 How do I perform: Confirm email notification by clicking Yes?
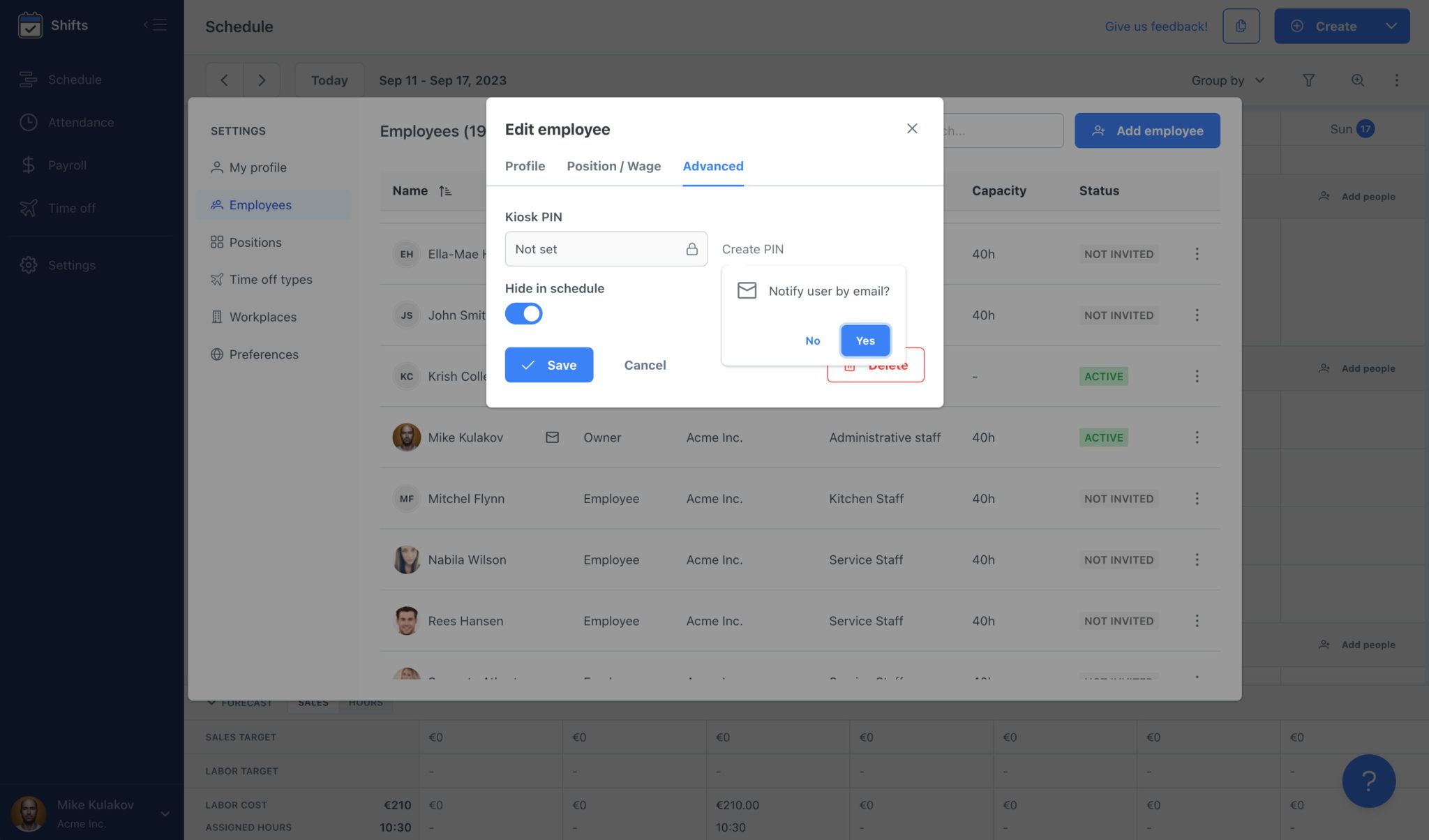pos(865,340)
